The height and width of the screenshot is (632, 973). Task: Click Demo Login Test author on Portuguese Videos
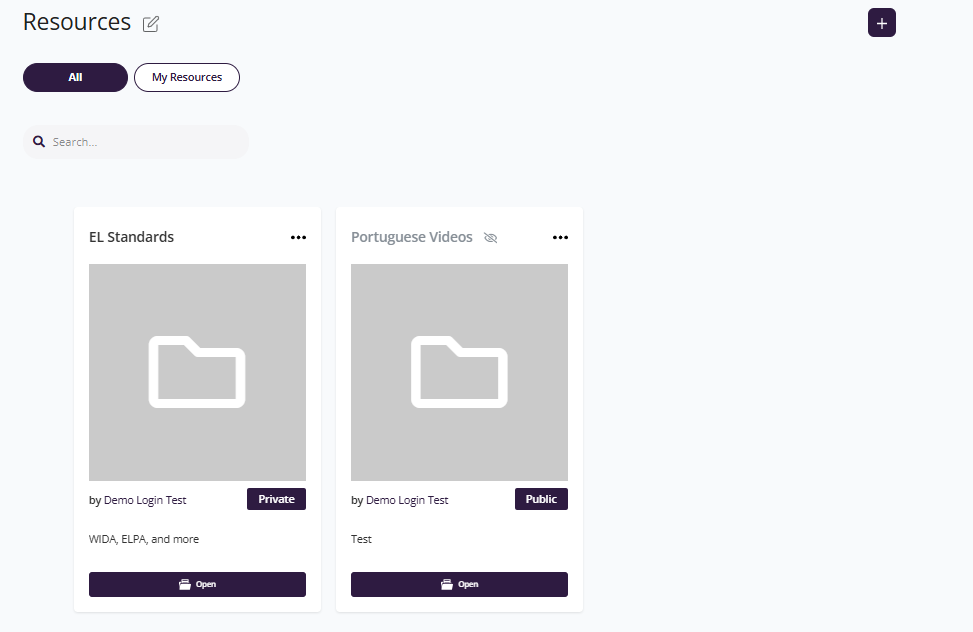[x=407, y=500]
